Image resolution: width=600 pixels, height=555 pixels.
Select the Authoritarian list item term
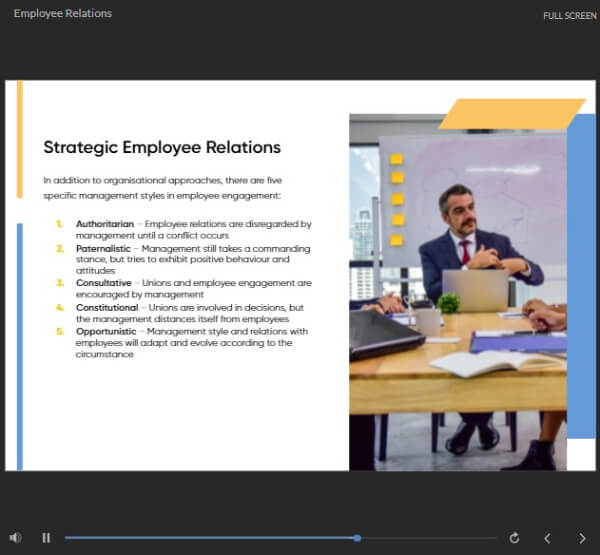pyautogui.click(x=105, y=224)
